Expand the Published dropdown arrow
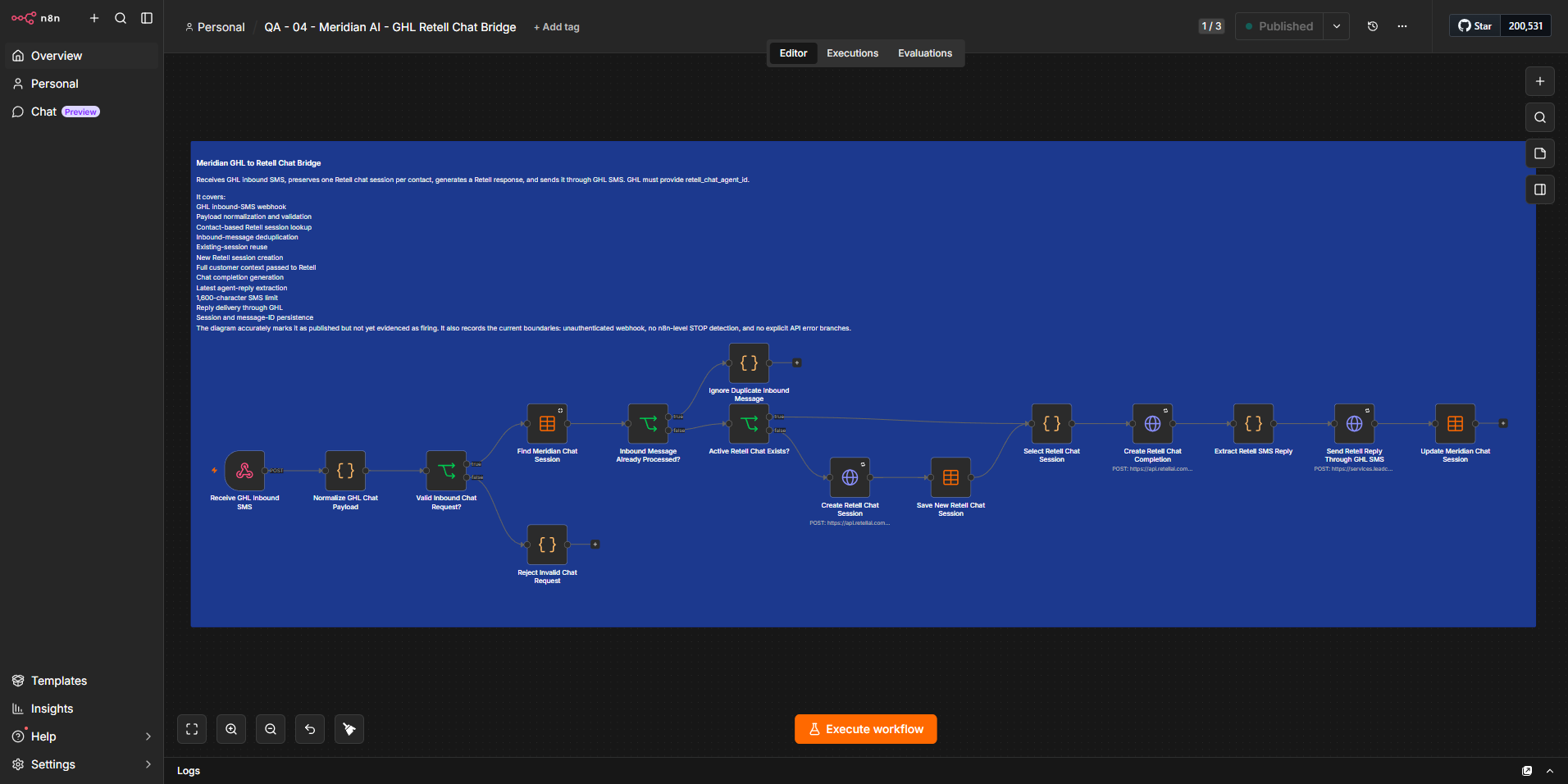The image size is (1568, 784). (1337, 26)
